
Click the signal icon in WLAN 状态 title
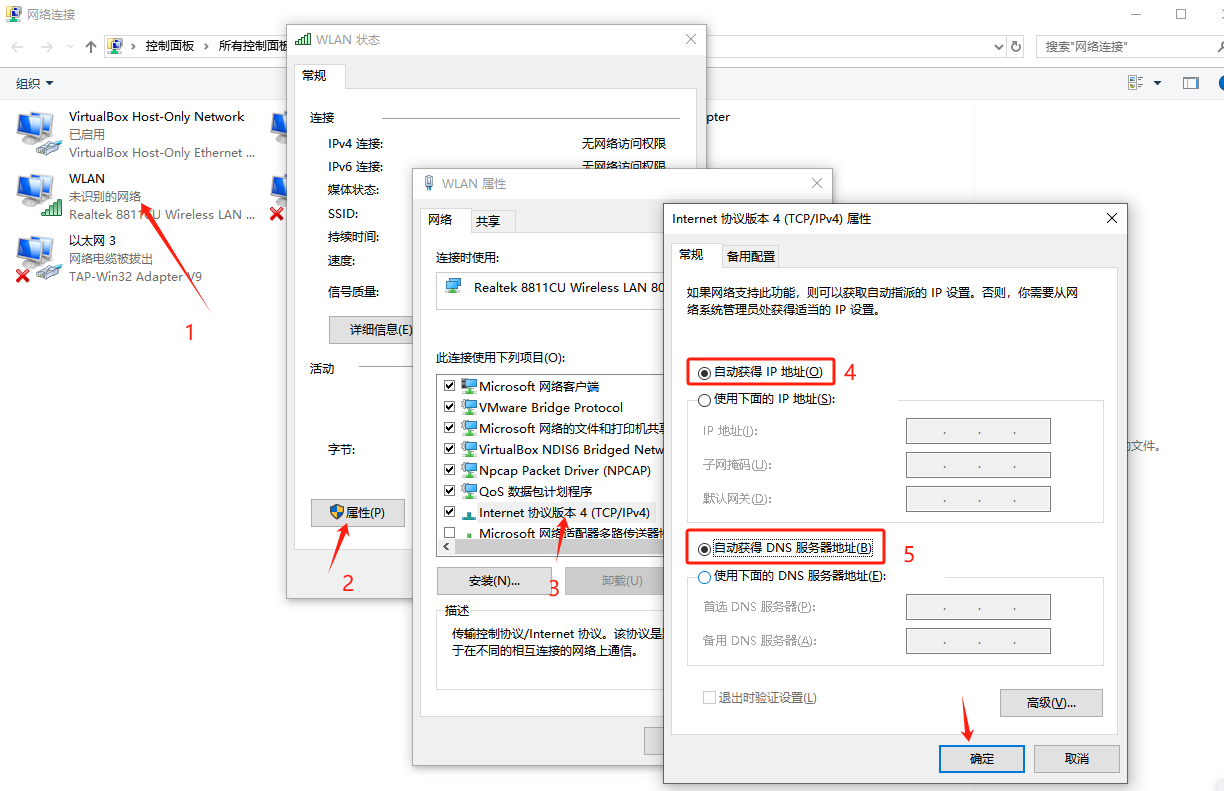tap(303, 39)
